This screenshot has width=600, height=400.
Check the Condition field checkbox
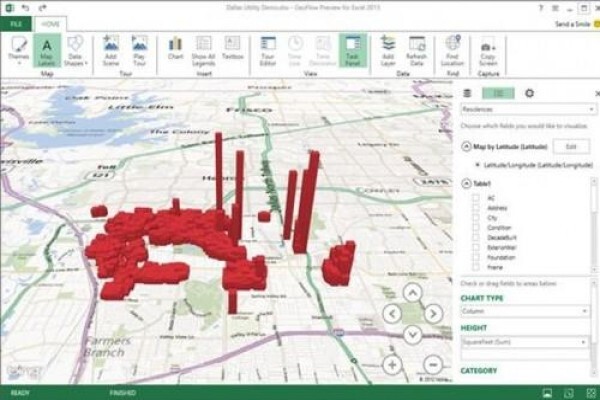(x=476, y=228)
